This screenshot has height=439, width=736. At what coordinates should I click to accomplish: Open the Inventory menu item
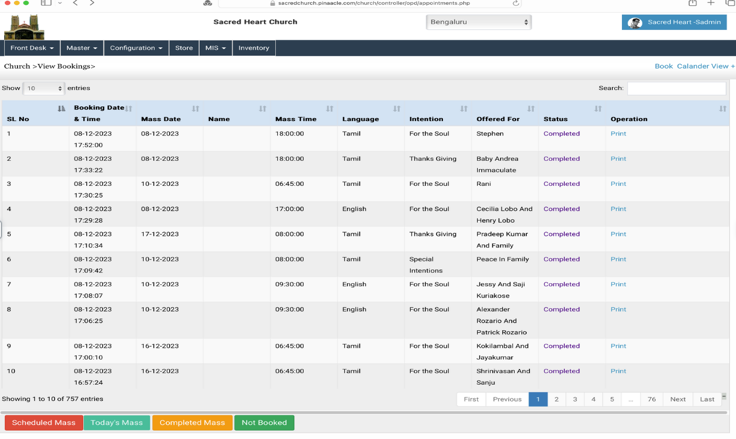coord(254,48)
